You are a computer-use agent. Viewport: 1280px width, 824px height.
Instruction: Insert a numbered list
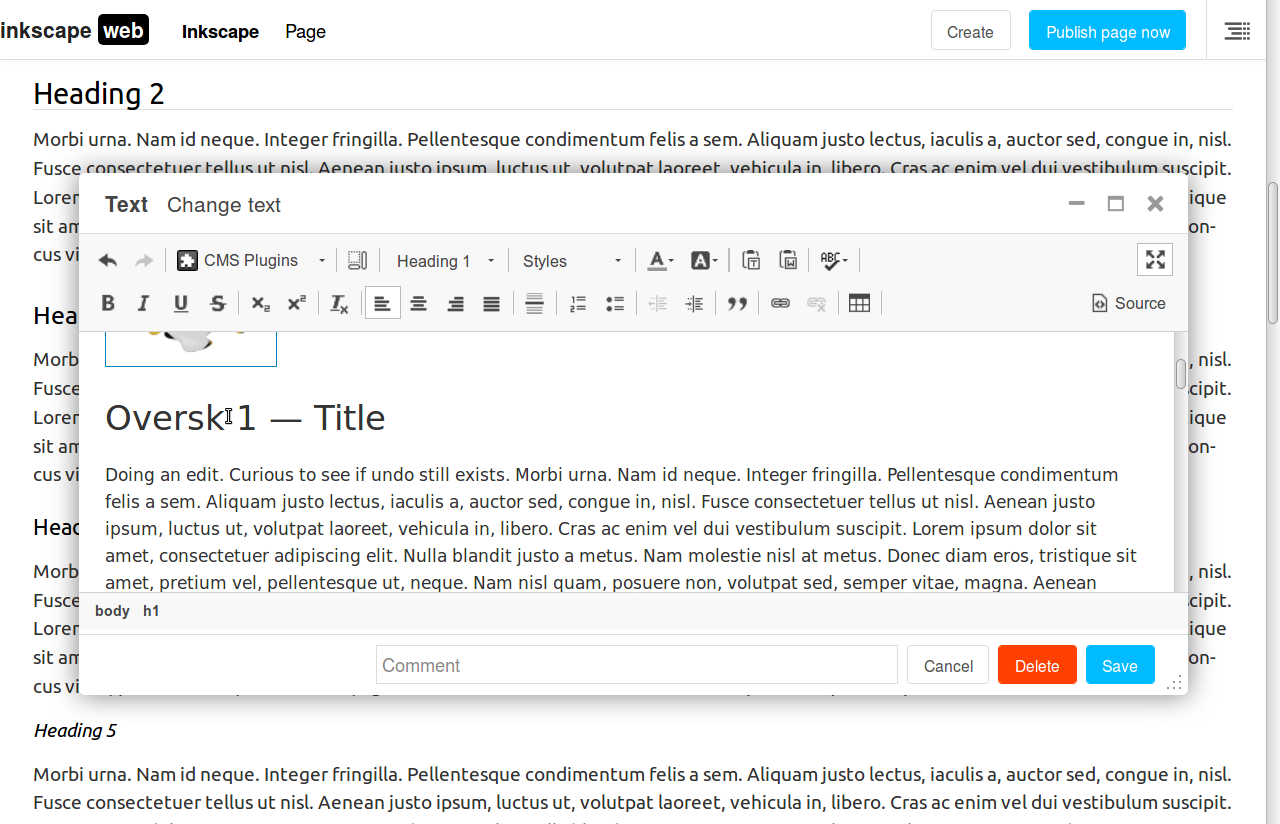pos(577,304)
